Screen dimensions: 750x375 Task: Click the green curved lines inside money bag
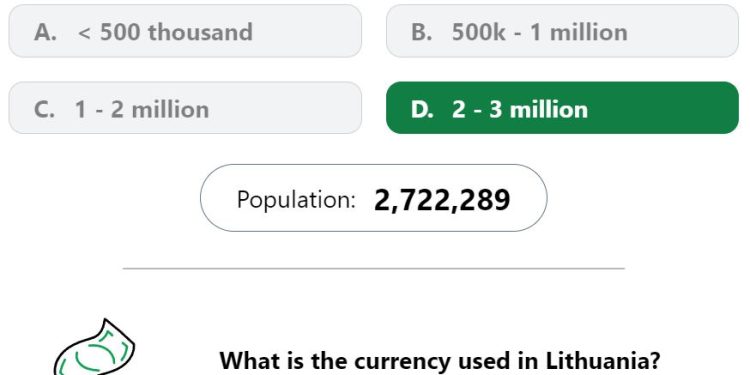pyautogui.click(x=96, y=352)
